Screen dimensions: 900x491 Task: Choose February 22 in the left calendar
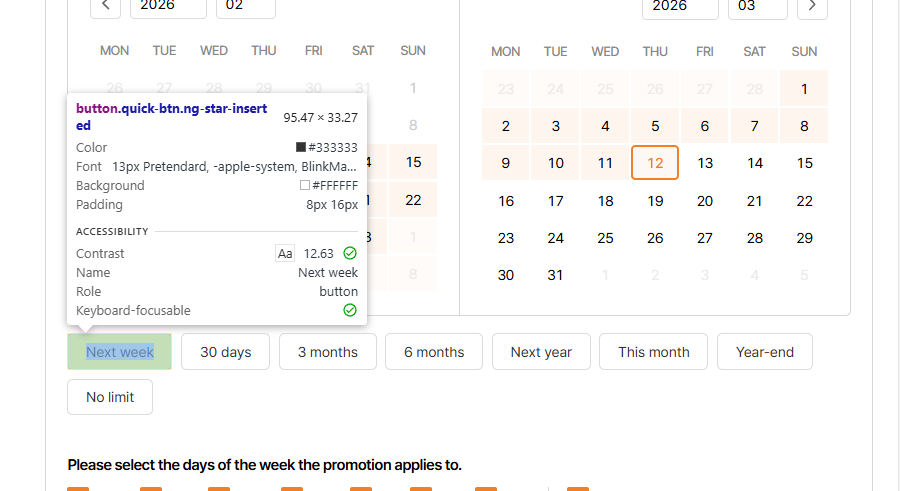click(x=413, y=200)
